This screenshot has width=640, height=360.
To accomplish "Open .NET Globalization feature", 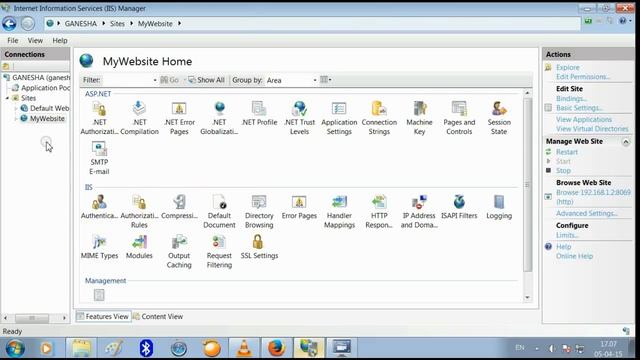I will point(219,118).
